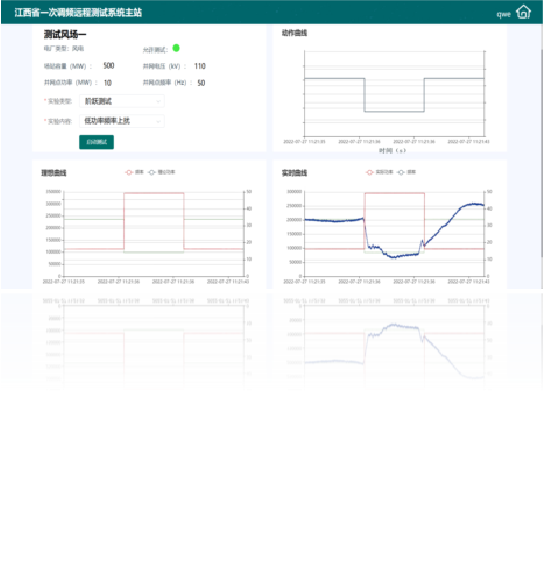
Task: Click chevron arrow of experiment content select
Action: pos(158,121)
